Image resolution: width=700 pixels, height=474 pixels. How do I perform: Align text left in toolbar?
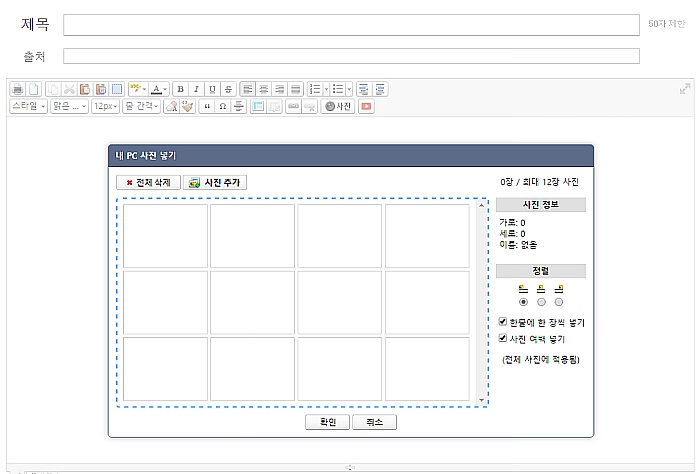click(x=248, y=89)
